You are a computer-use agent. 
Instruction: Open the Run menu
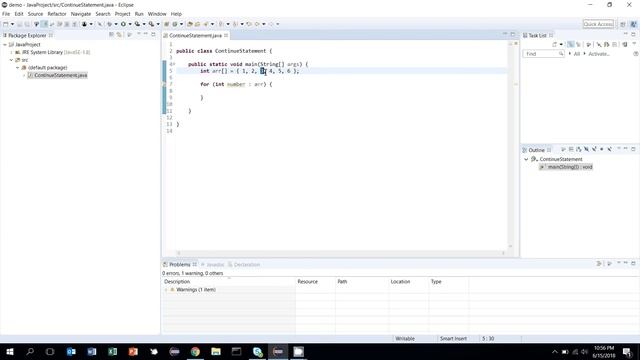(139, 14)
